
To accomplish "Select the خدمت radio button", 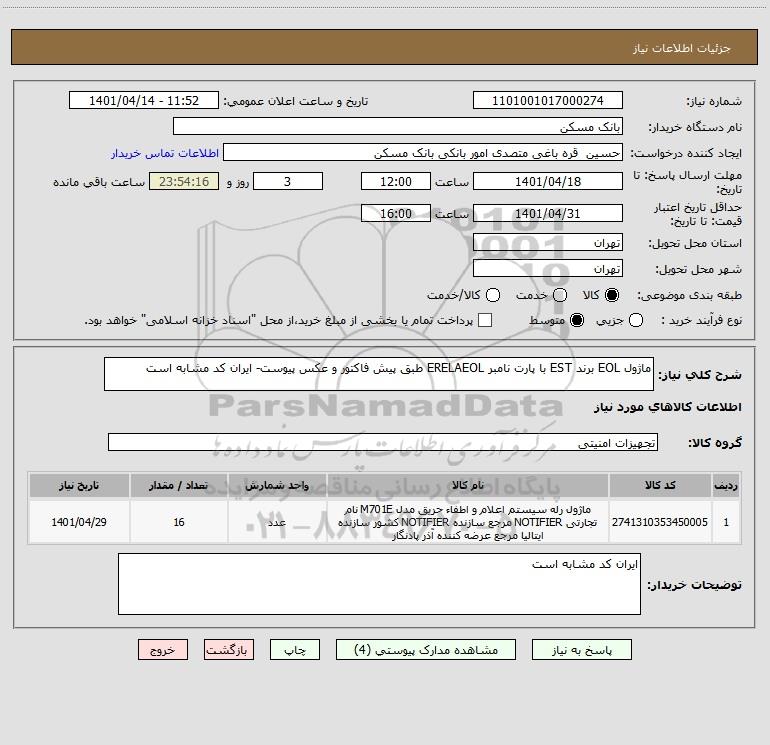I will click(560, 295).
